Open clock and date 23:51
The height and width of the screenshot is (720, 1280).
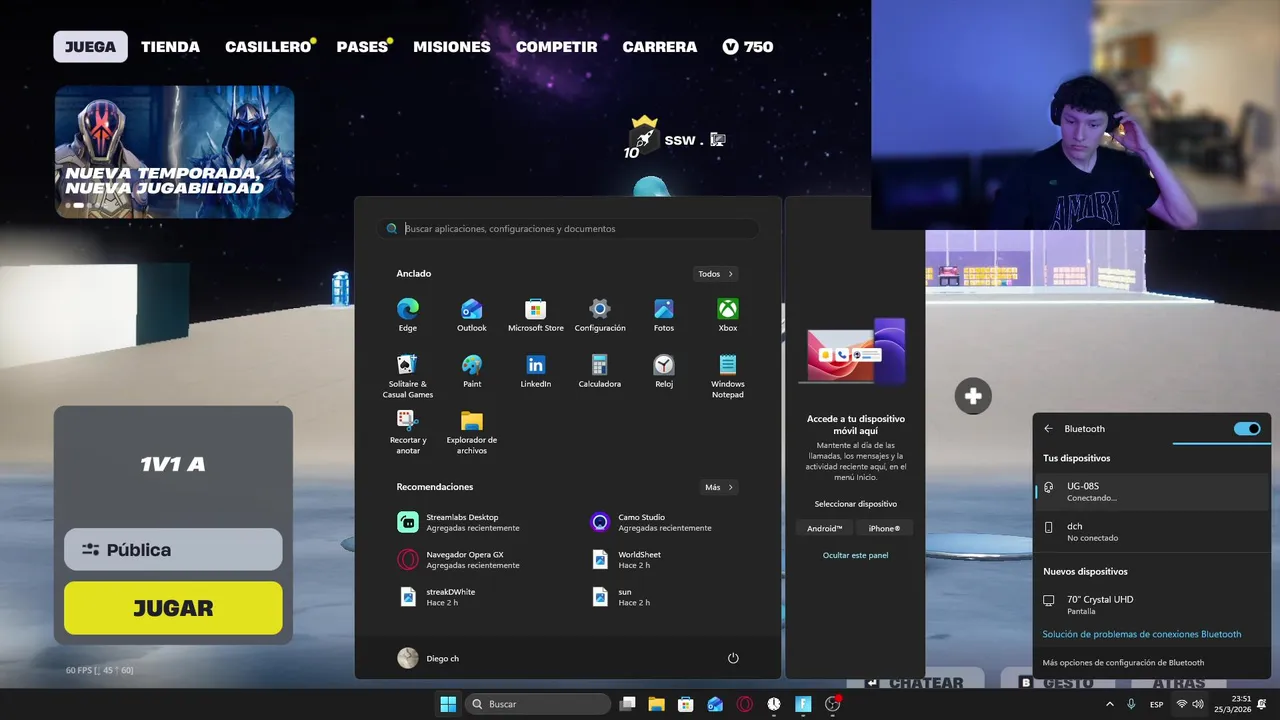1234,704
